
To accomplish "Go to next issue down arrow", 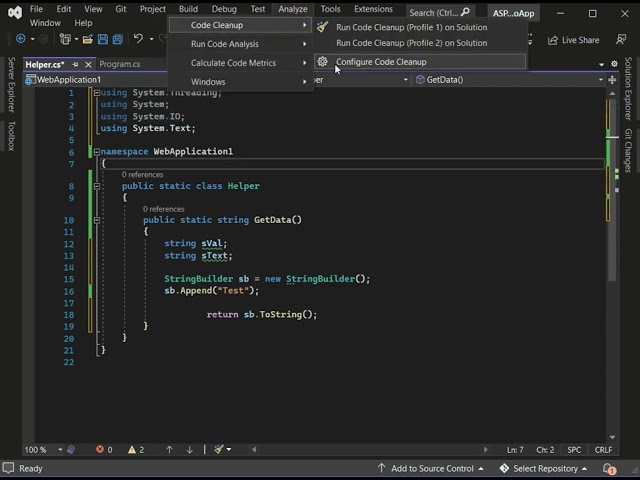I will point(189,450).
